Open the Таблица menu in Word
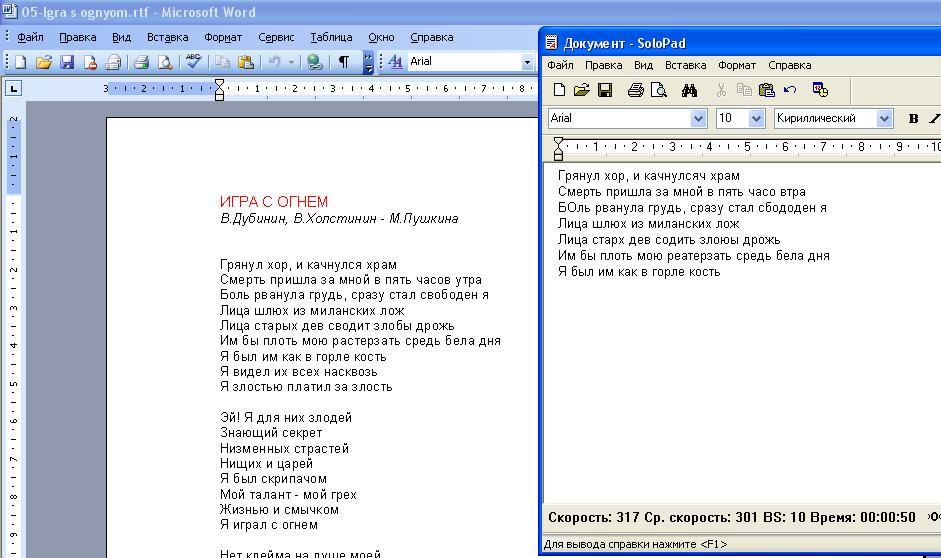941x558 pixels. tap(331, 37)
